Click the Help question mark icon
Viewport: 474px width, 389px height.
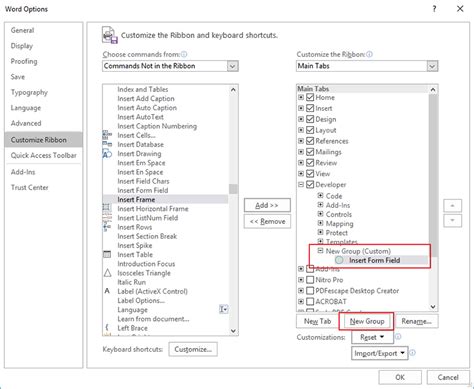coord(434,9)
